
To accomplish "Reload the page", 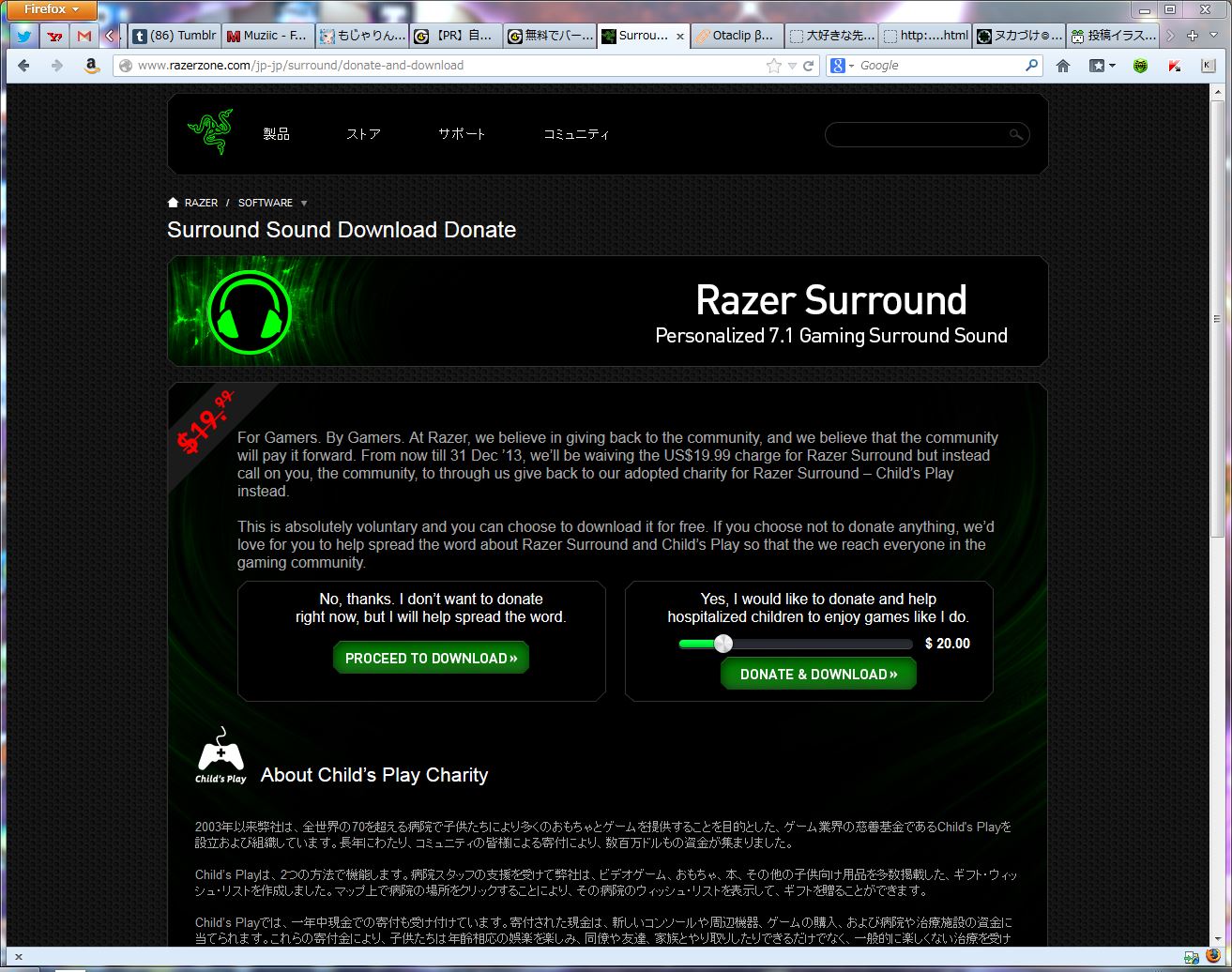I will point(808,66).
